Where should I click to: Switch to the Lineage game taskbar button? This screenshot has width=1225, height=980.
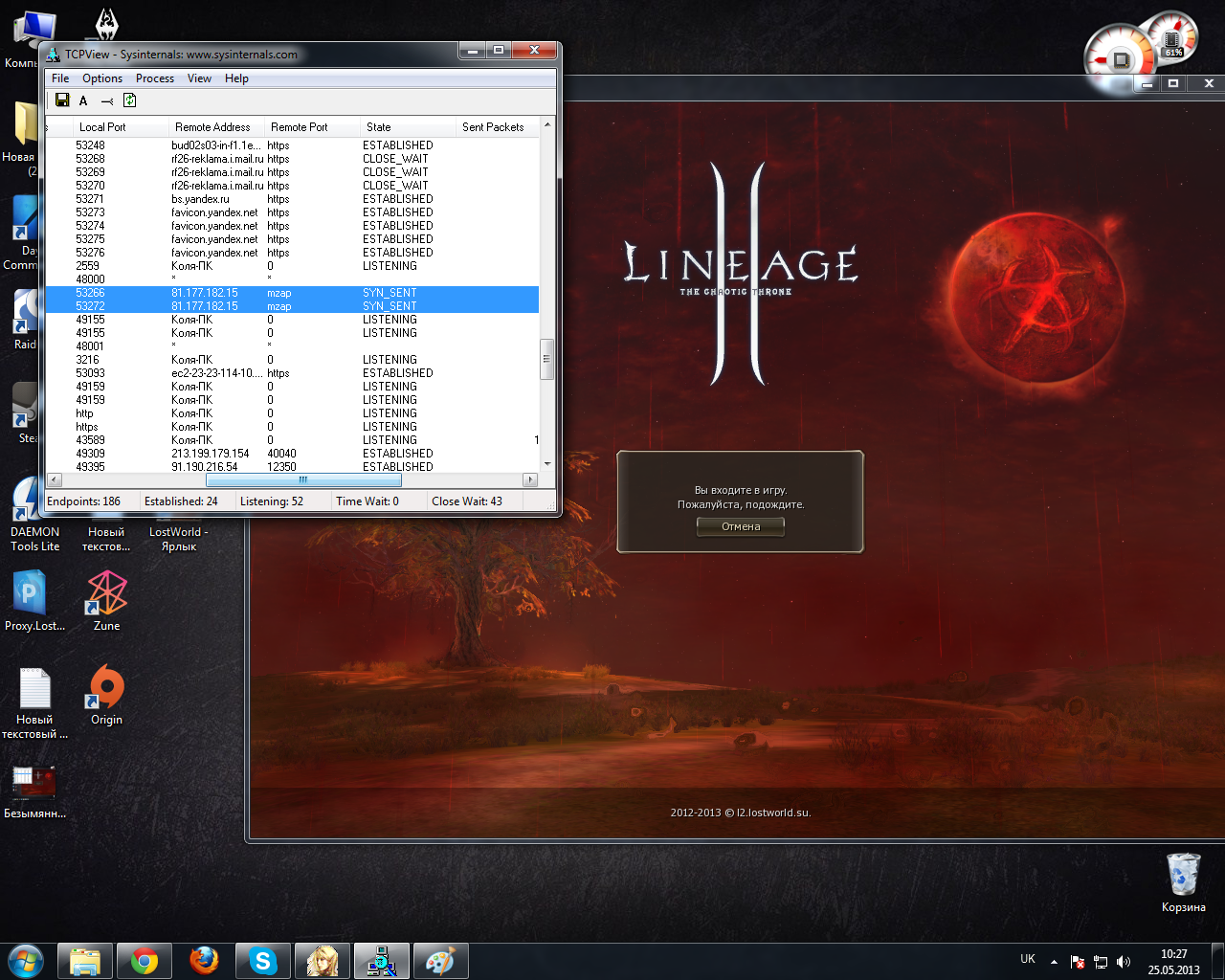click(323, 961)
